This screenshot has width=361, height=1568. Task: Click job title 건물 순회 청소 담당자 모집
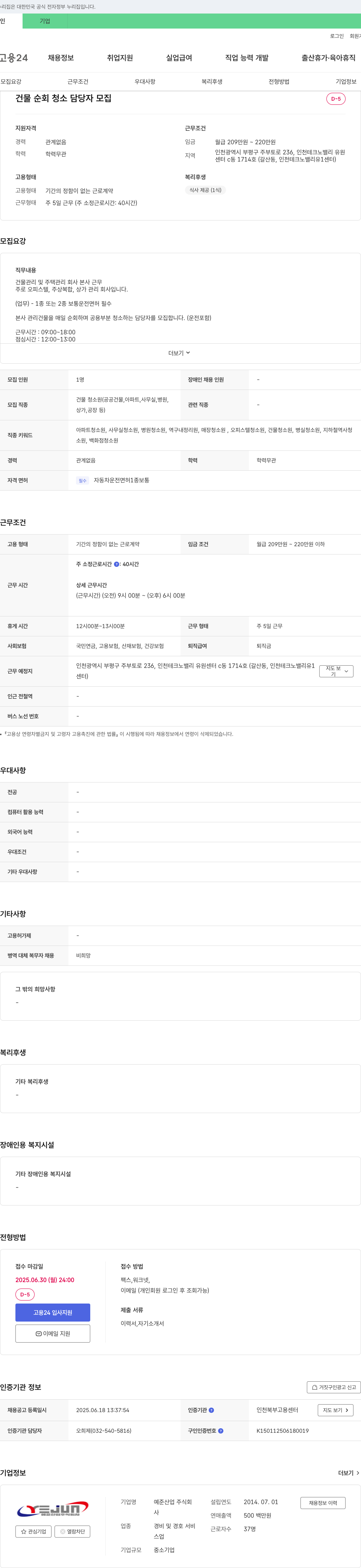[64, 98]
